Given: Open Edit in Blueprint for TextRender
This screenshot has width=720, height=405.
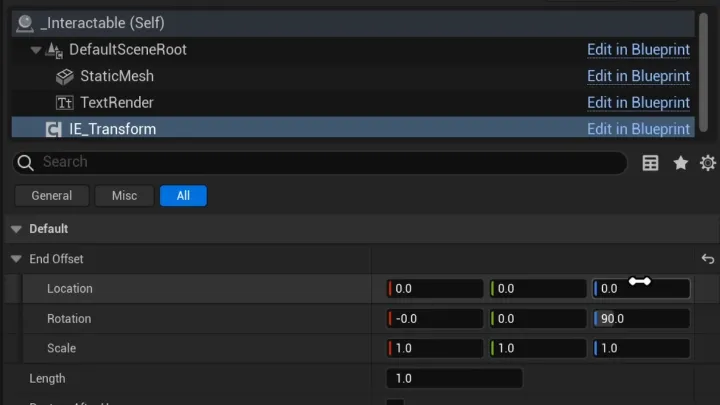Looking at the screenshot, I should 638,102.
